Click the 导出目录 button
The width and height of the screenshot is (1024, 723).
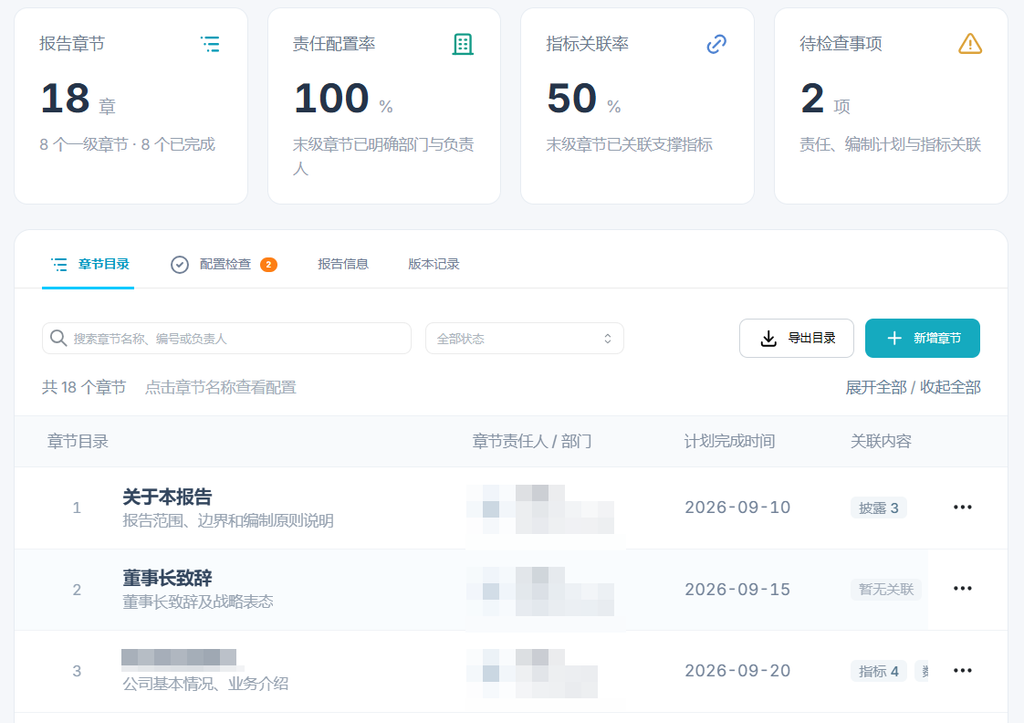(796, 338)
